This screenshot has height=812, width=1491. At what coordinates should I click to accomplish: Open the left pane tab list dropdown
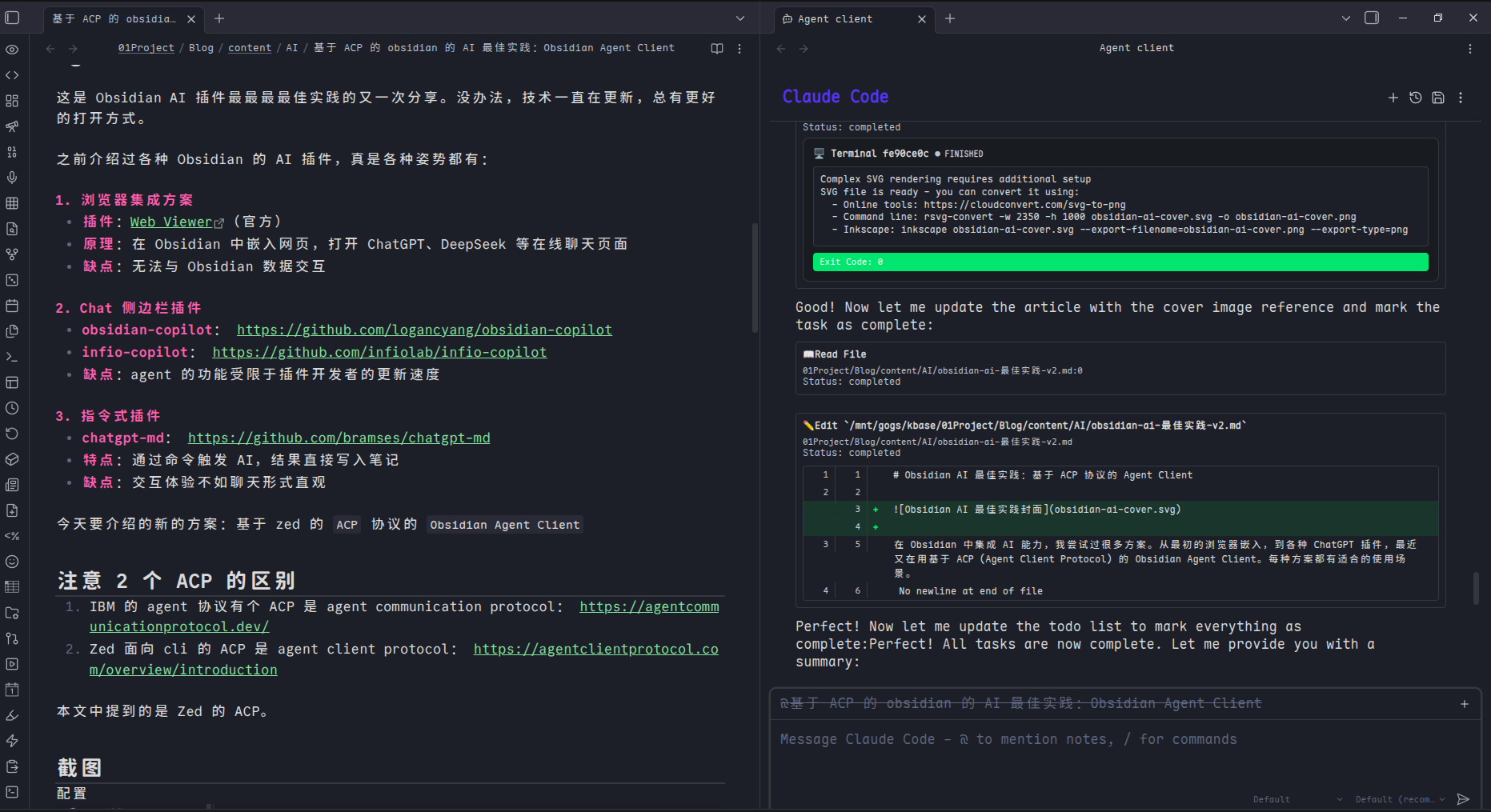click(740, 18)
